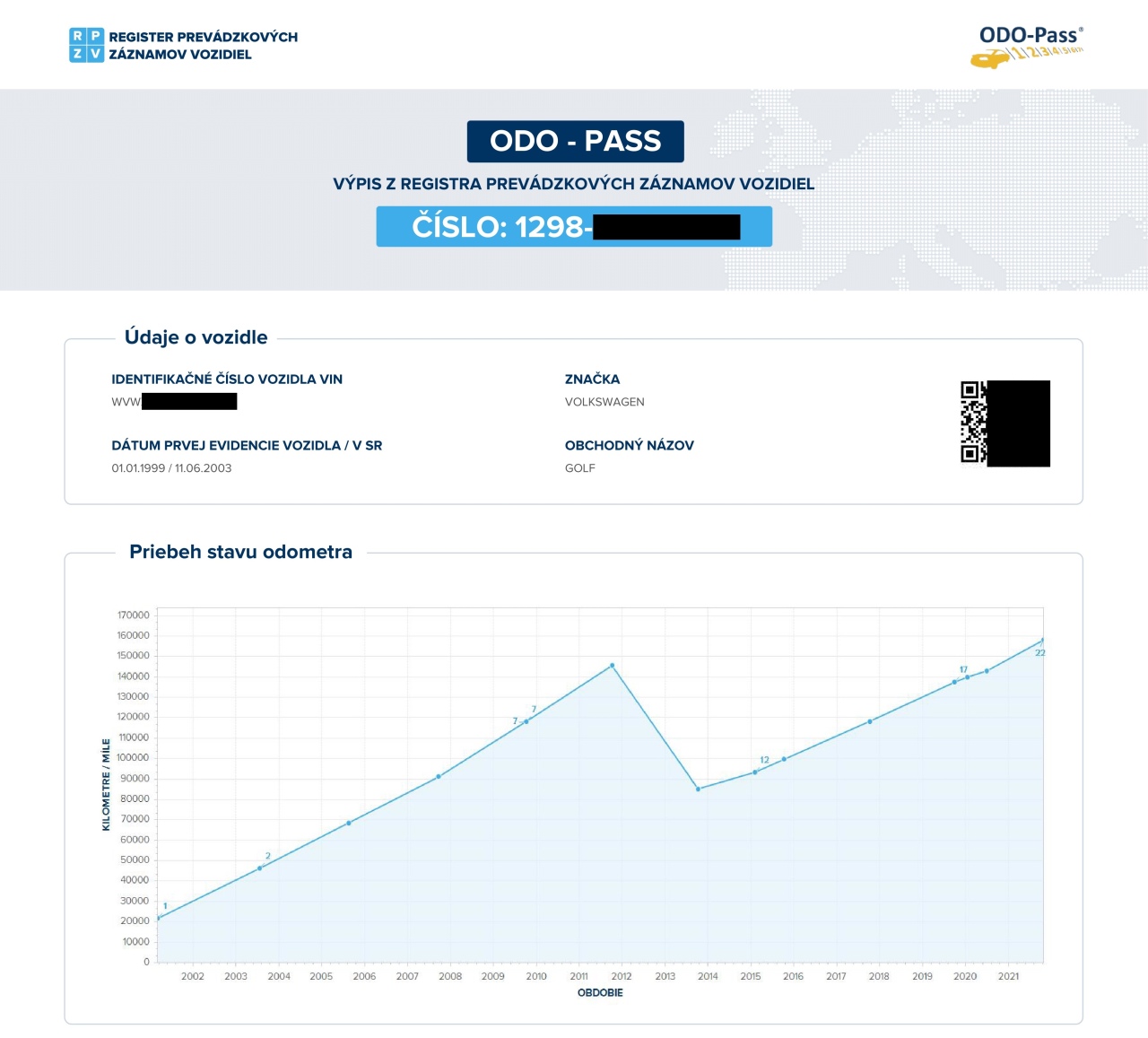Click the chart point near 2008 at 90000
Image resolution: width=1148 pixels, height=1038 pixels.
tap(439, 777)
